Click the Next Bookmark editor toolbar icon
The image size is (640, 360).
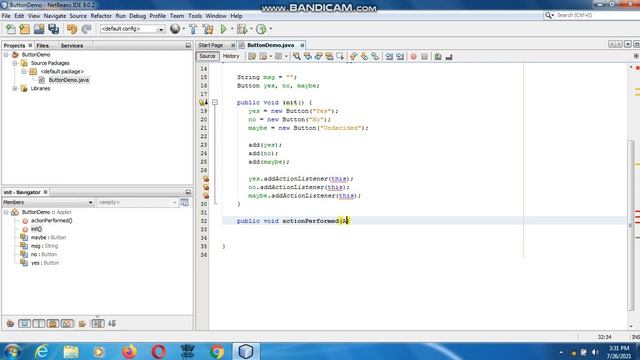pos(364,57)
